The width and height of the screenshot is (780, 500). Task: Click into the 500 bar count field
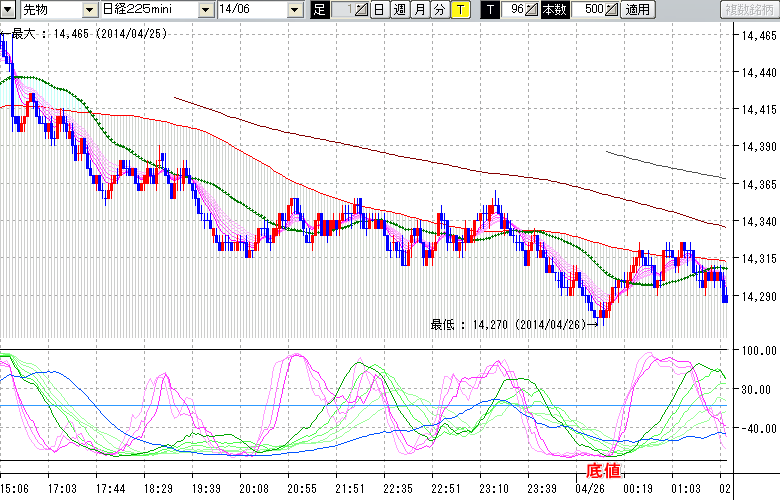588,10
